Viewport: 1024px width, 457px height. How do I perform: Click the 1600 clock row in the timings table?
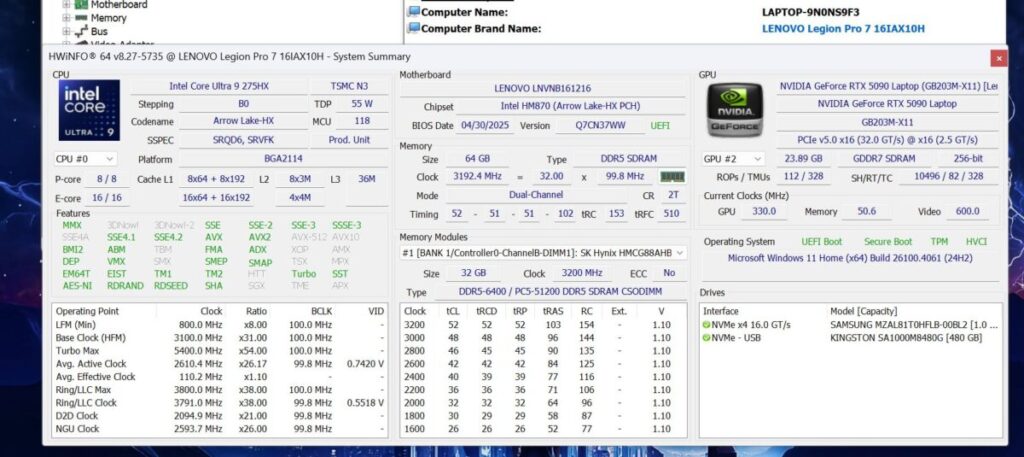[543, 429]
